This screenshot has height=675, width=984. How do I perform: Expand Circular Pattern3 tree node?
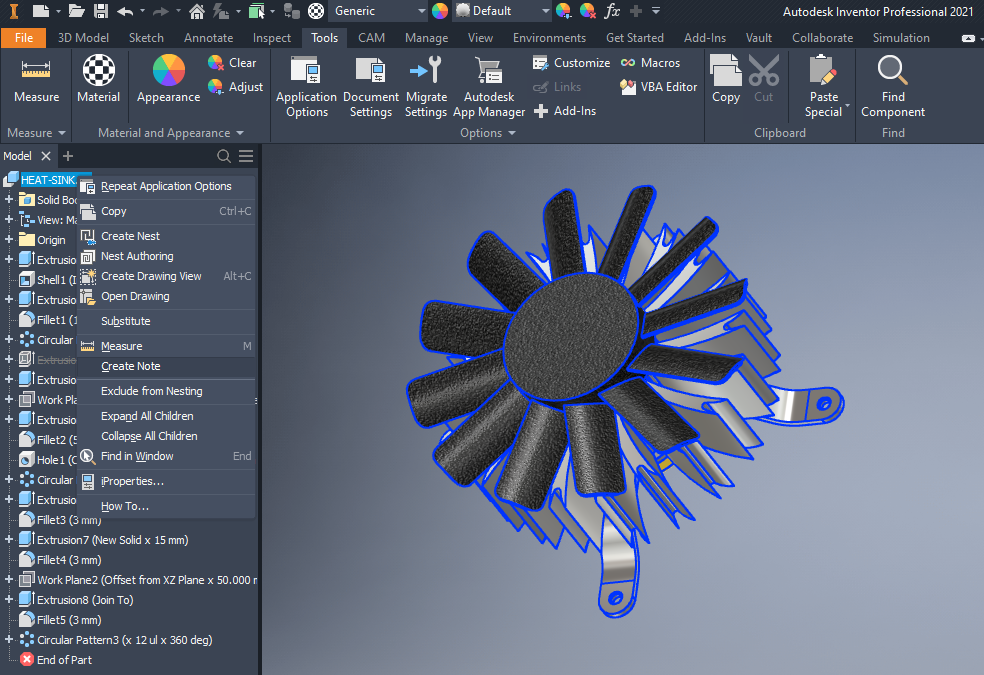[9, 640]
